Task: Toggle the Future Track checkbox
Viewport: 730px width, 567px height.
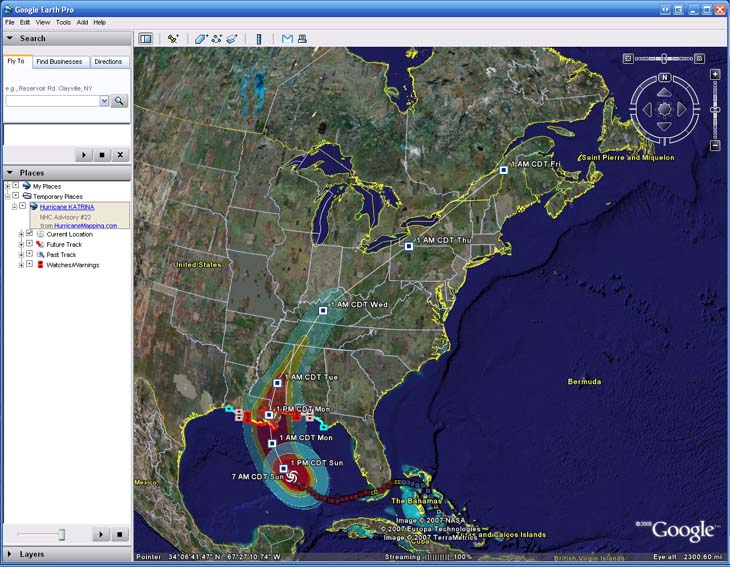Action: [x=29, y=243]
